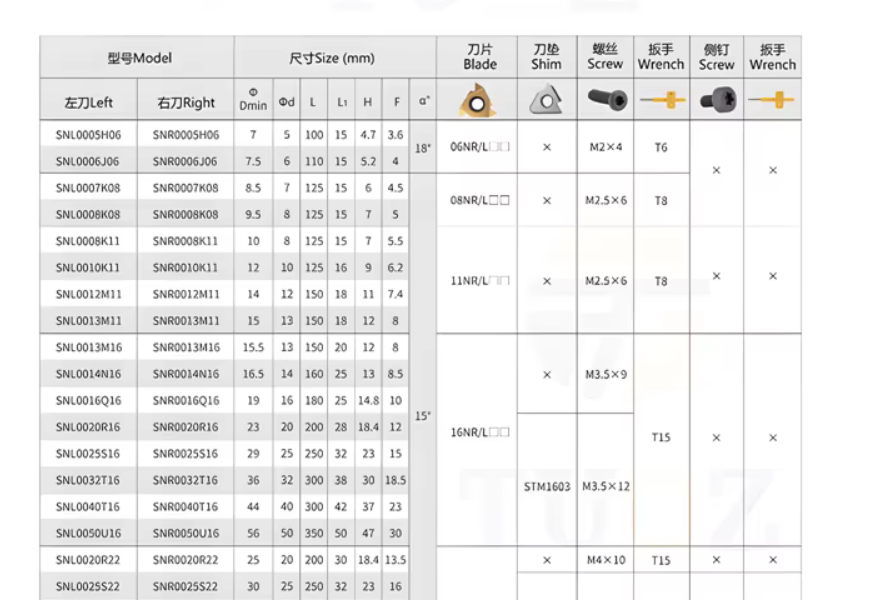Click the T6 wrench cell

click(x=661, y=147)
